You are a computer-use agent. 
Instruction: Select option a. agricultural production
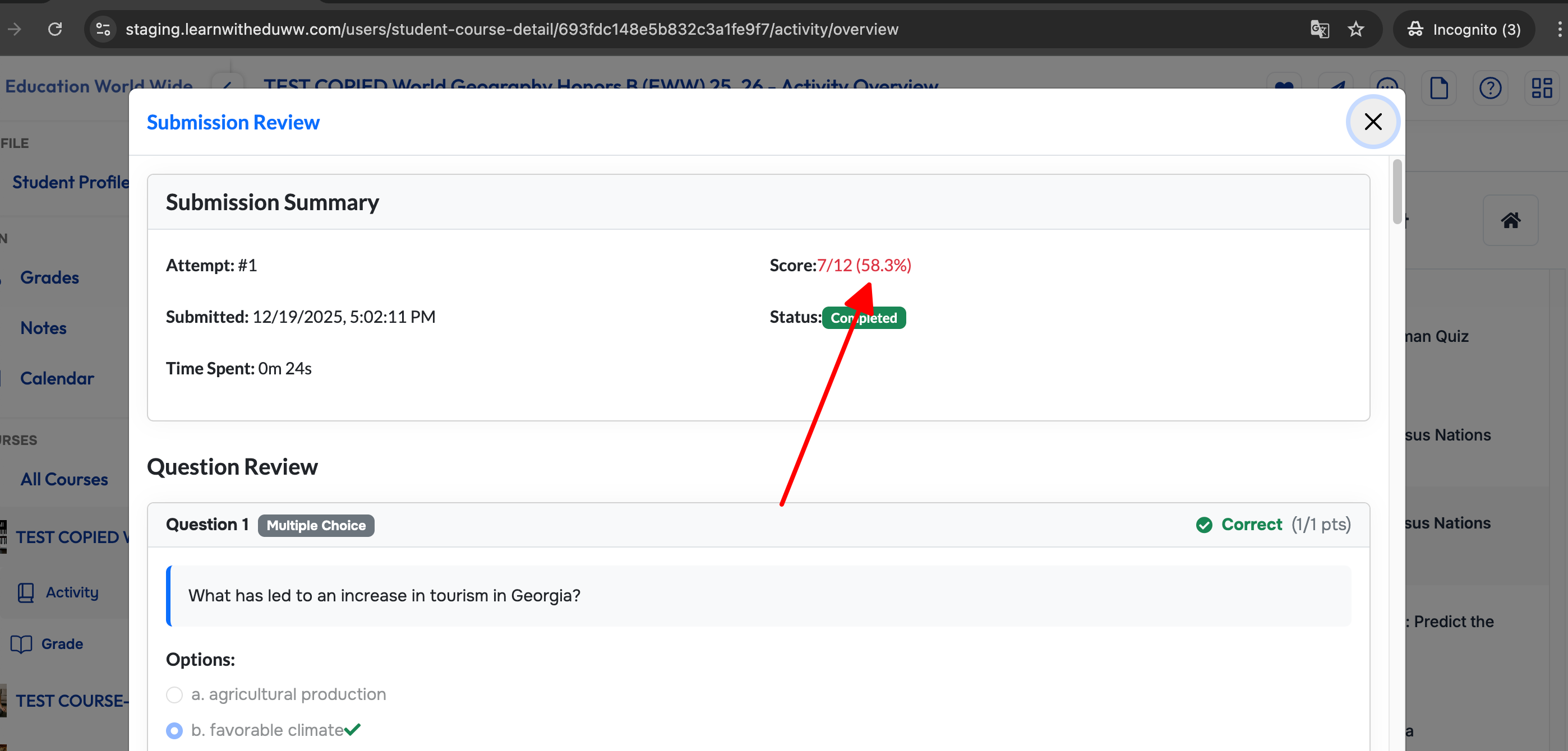tap(174, 694)
